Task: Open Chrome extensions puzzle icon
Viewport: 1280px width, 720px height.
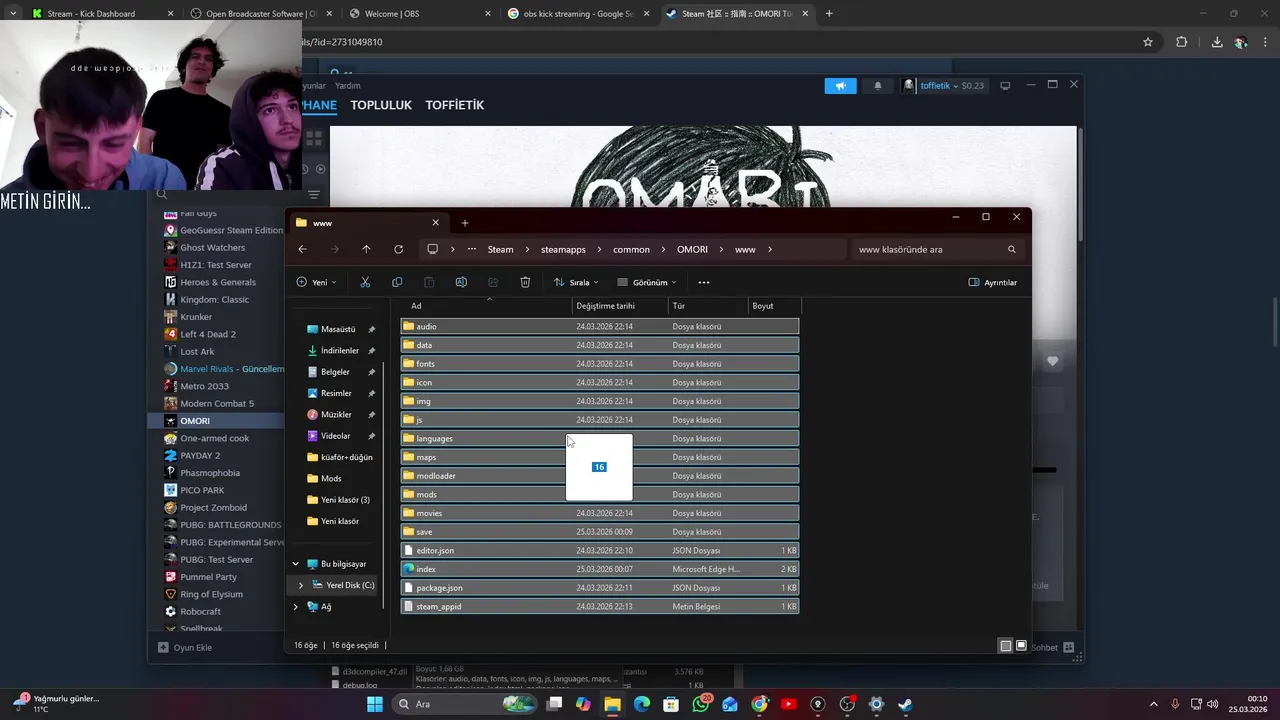Action: [1181, 42]
